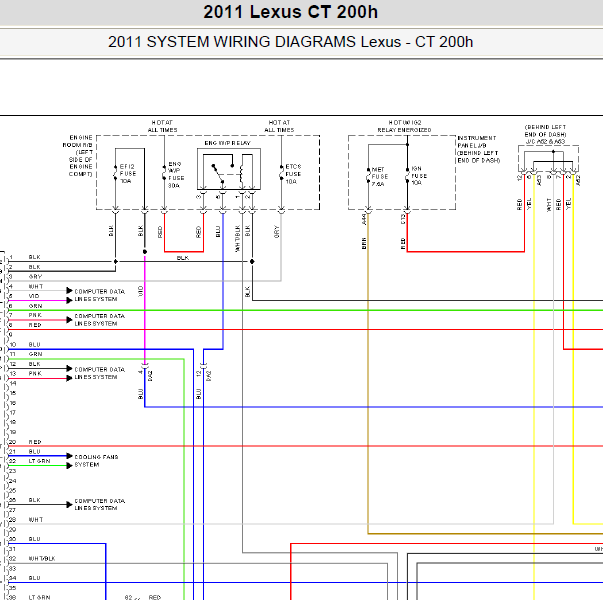The height and width of the screenshot is (600, 603).
Task: Select pin 13 PNK wire label
Action: coord(35,373)
